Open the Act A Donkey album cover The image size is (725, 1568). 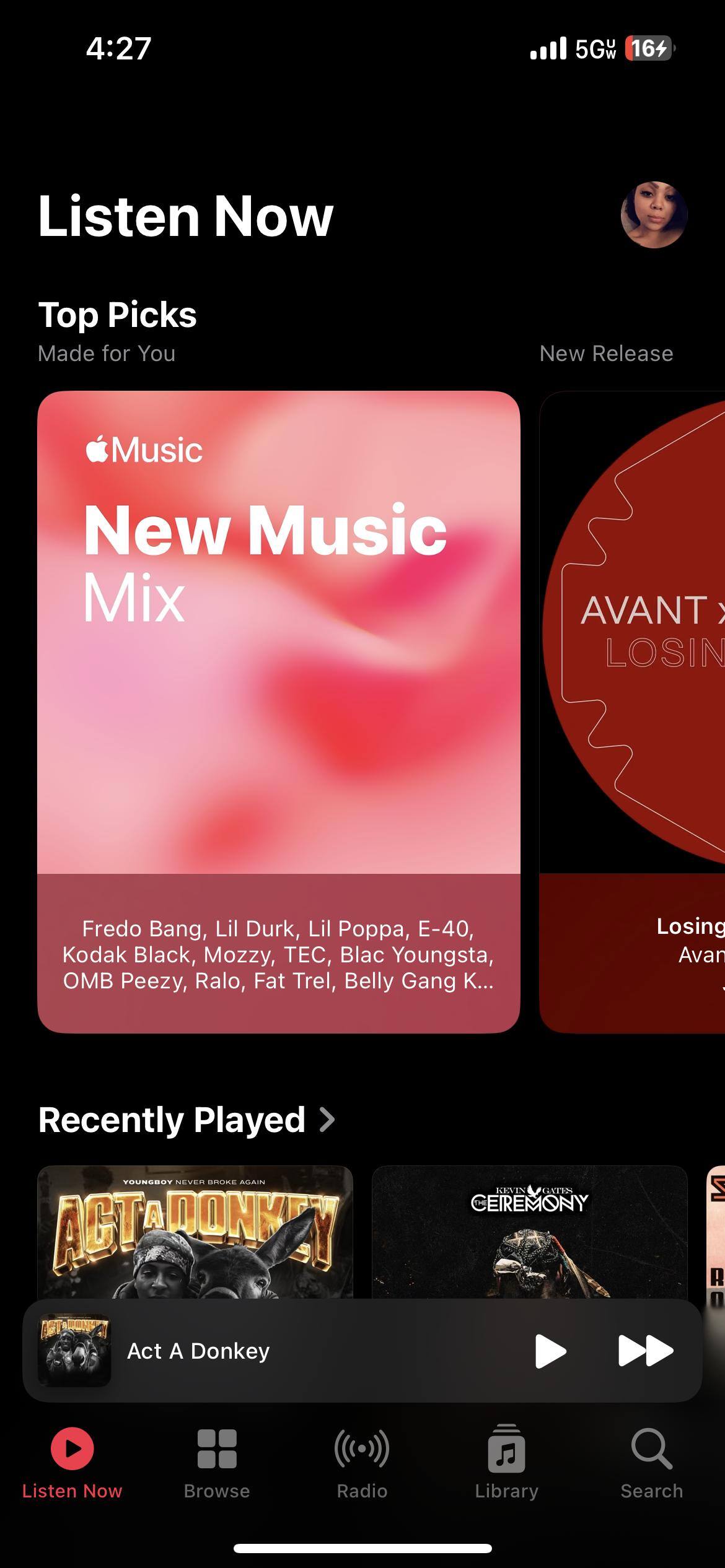click(195, 1232)
